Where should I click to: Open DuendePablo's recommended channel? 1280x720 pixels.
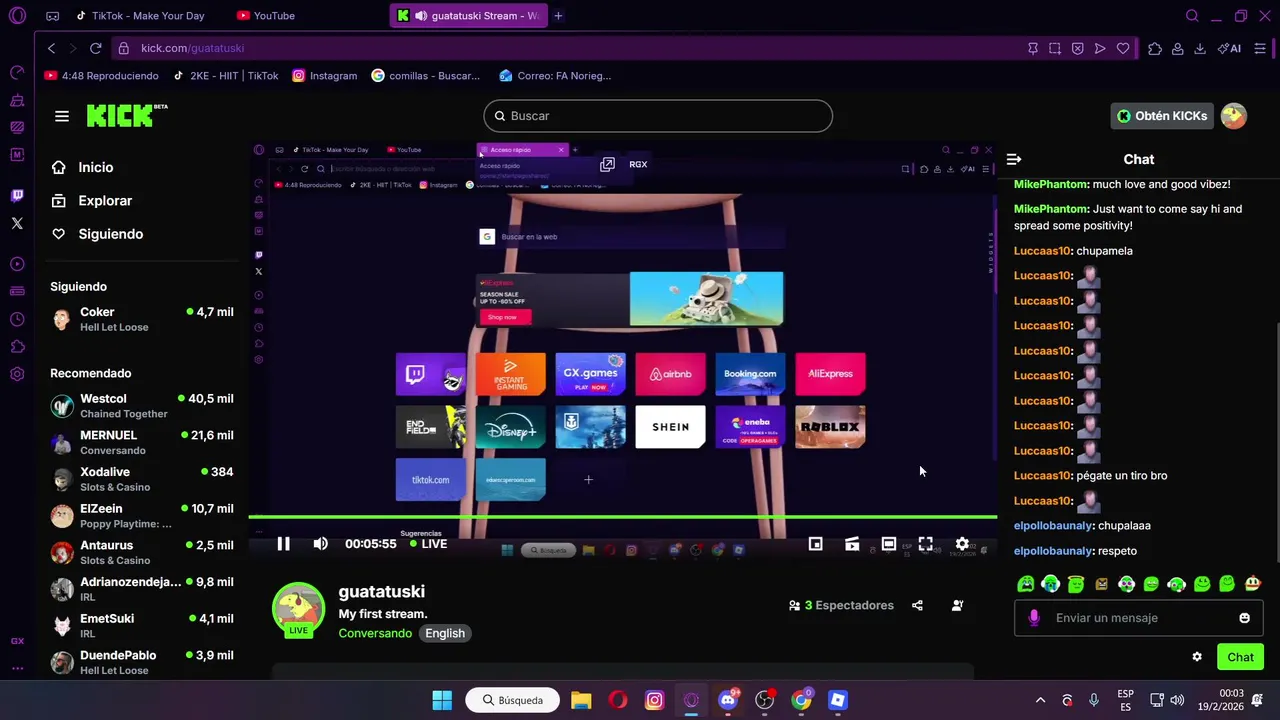(142, 662)
